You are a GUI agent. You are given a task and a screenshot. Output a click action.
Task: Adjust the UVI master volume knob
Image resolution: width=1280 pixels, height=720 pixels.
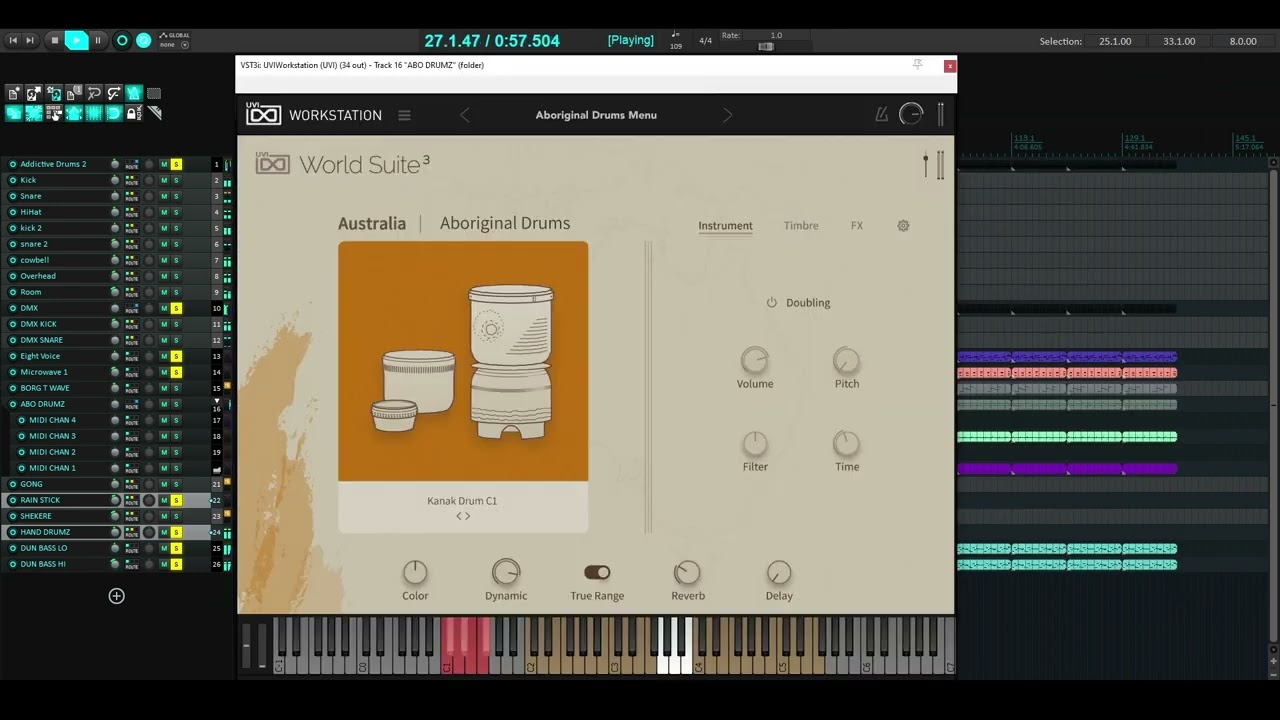pyautogui.click(x=911, y=114)
